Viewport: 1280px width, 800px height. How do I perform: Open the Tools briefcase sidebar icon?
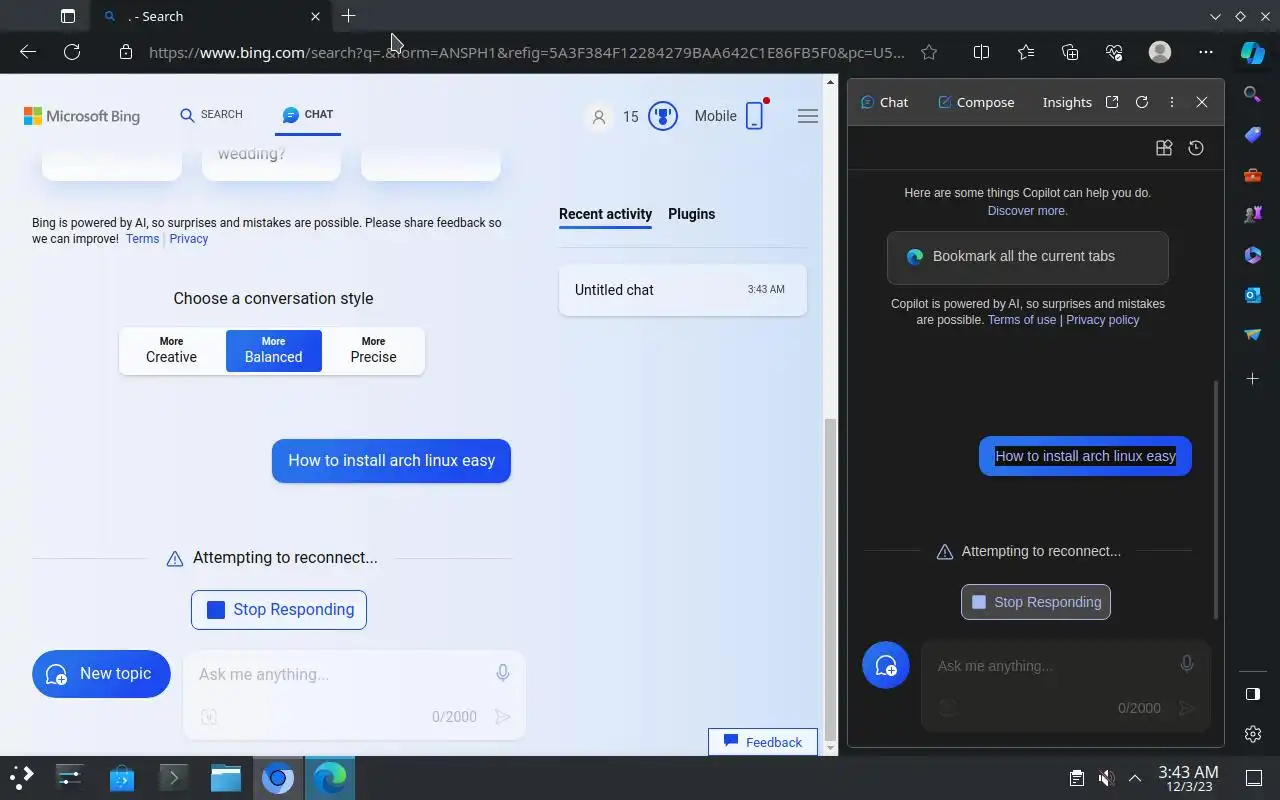click(x=1252, y=175)
